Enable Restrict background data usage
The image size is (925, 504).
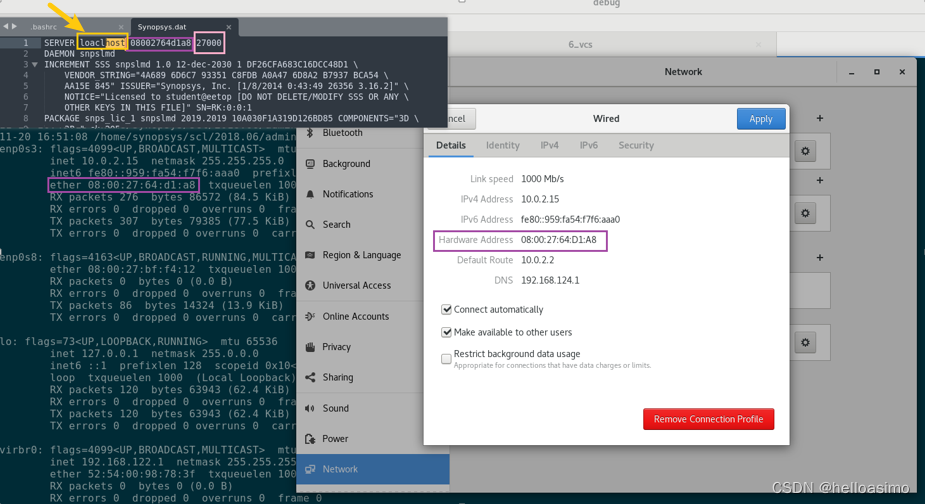pos(447,358)
